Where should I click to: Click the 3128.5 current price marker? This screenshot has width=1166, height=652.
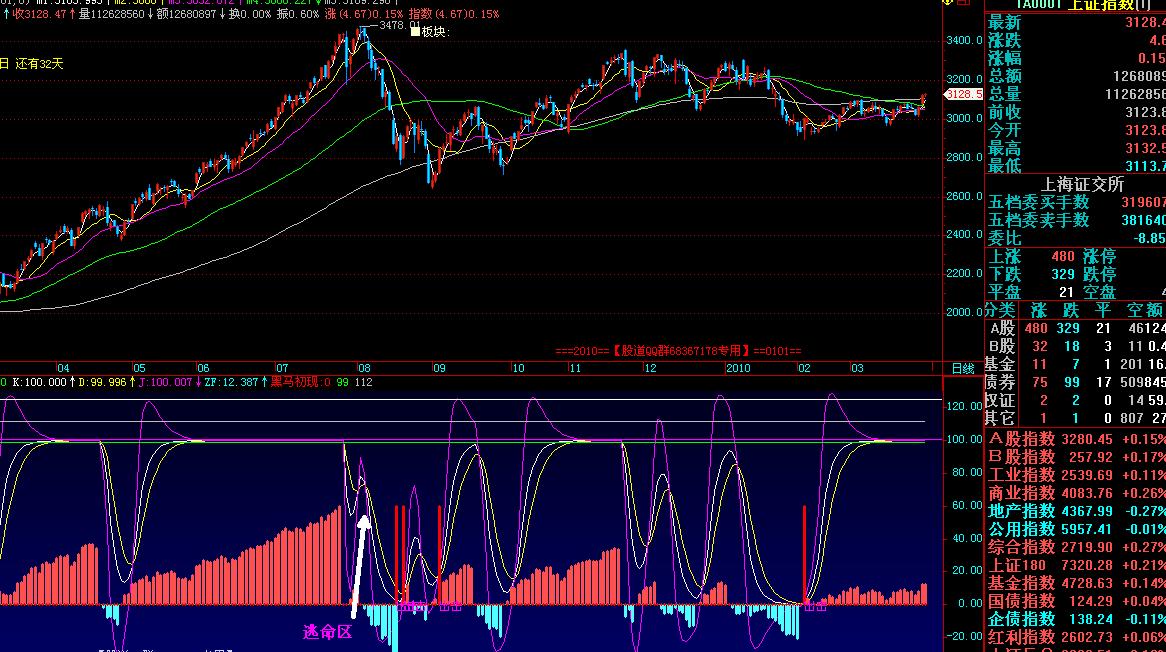963,94
